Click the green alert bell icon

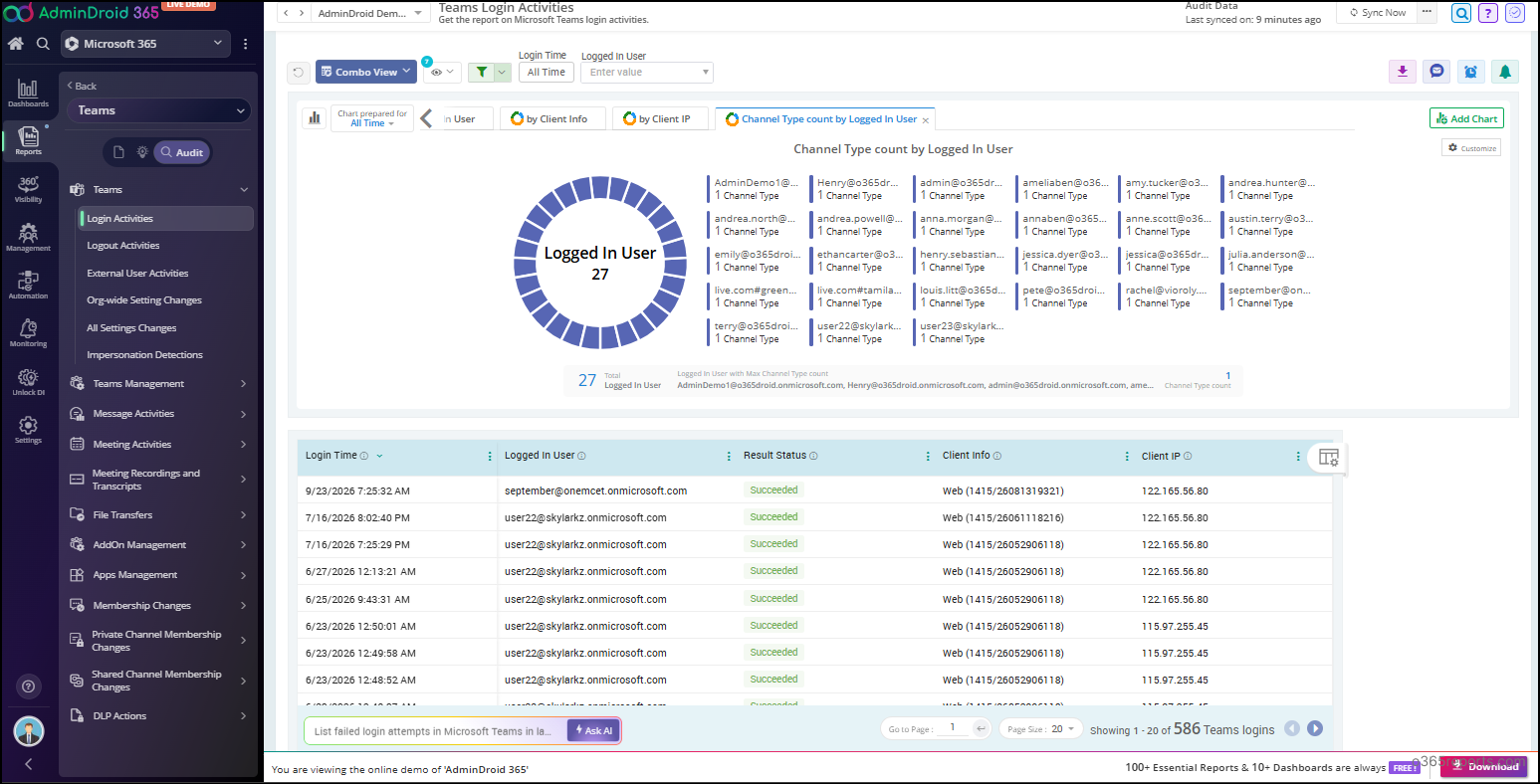1505,72
